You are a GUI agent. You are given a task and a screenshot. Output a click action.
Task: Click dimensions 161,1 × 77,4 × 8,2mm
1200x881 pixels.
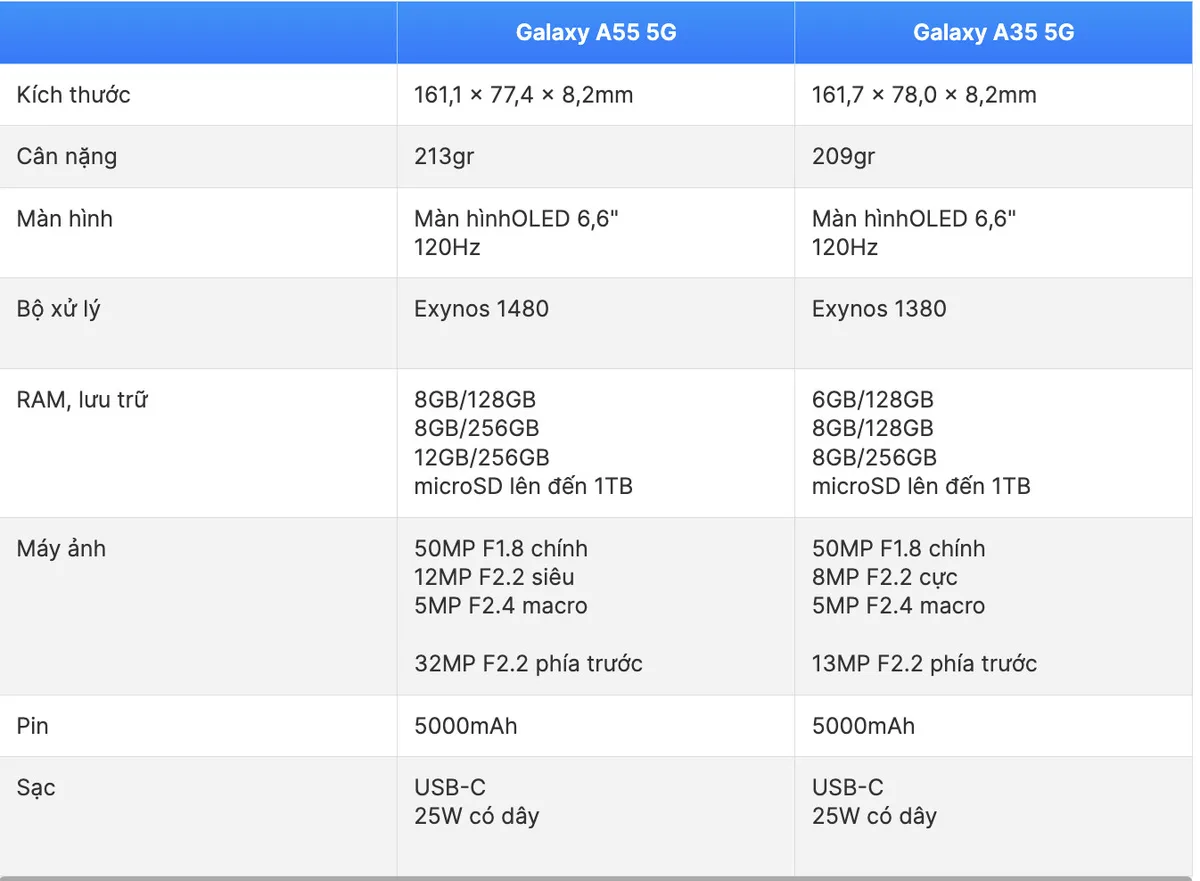click(524, 95)
